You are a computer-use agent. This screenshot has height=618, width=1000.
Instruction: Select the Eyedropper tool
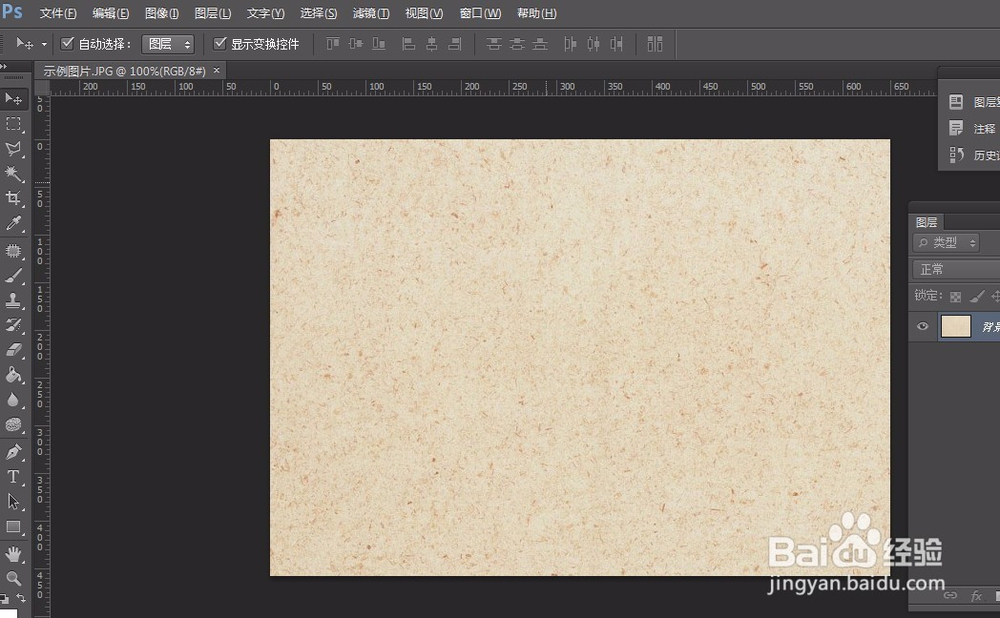(x=13, y=223)
